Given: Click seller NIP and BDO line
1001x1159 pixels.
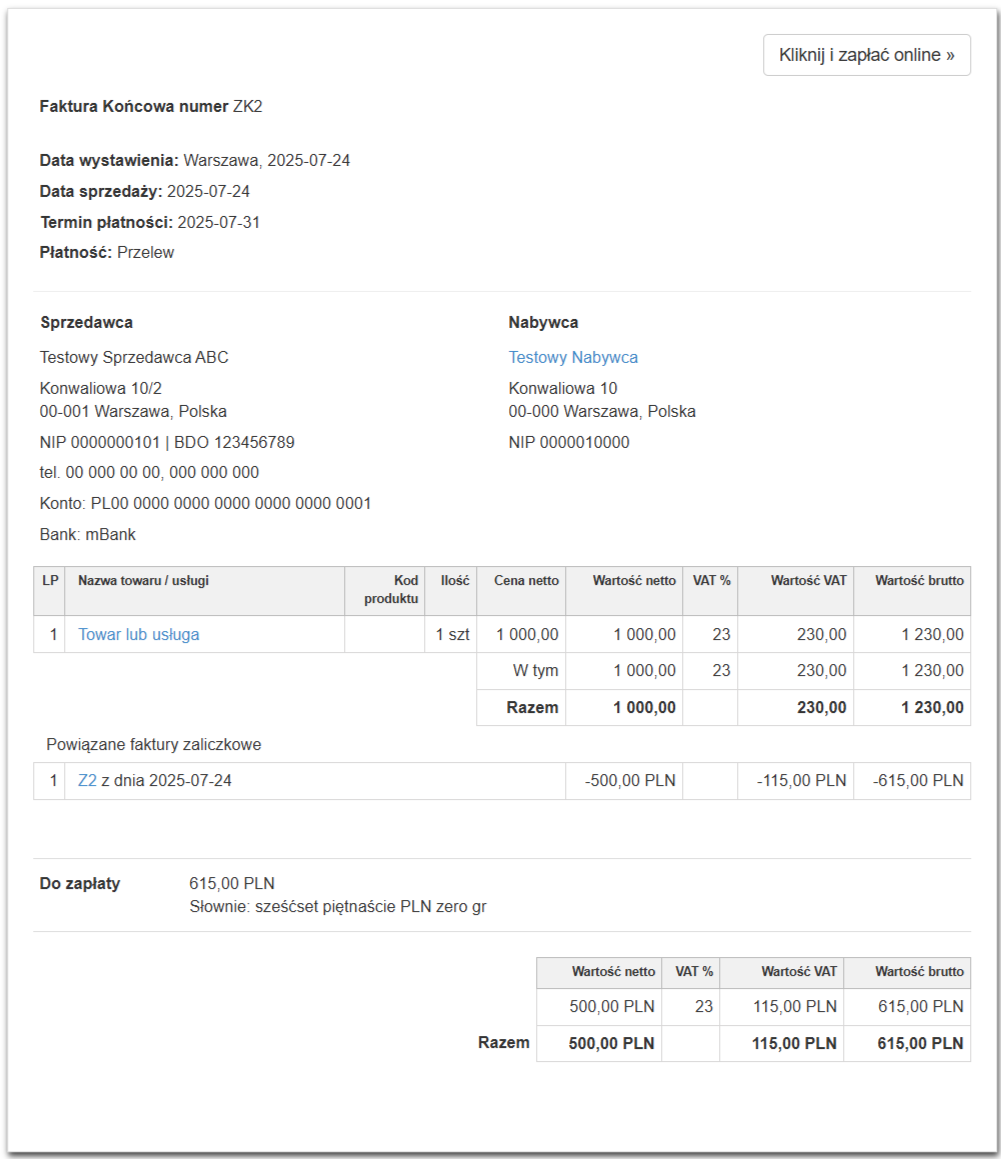Looking at the screenshot, I should pos(167,443).
